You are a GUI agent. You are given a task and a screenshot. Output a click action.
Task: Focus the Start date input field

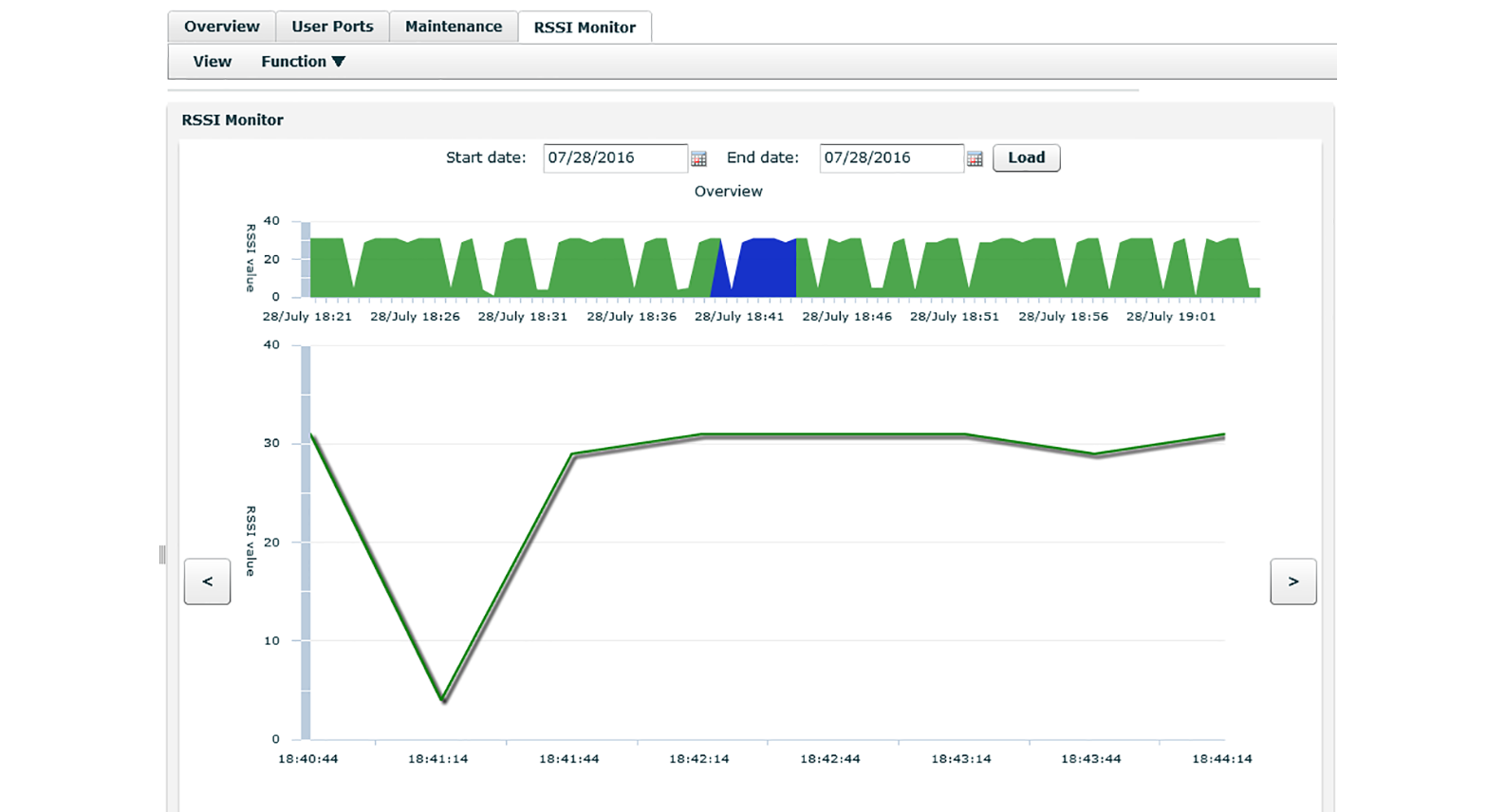coord(615,158)
